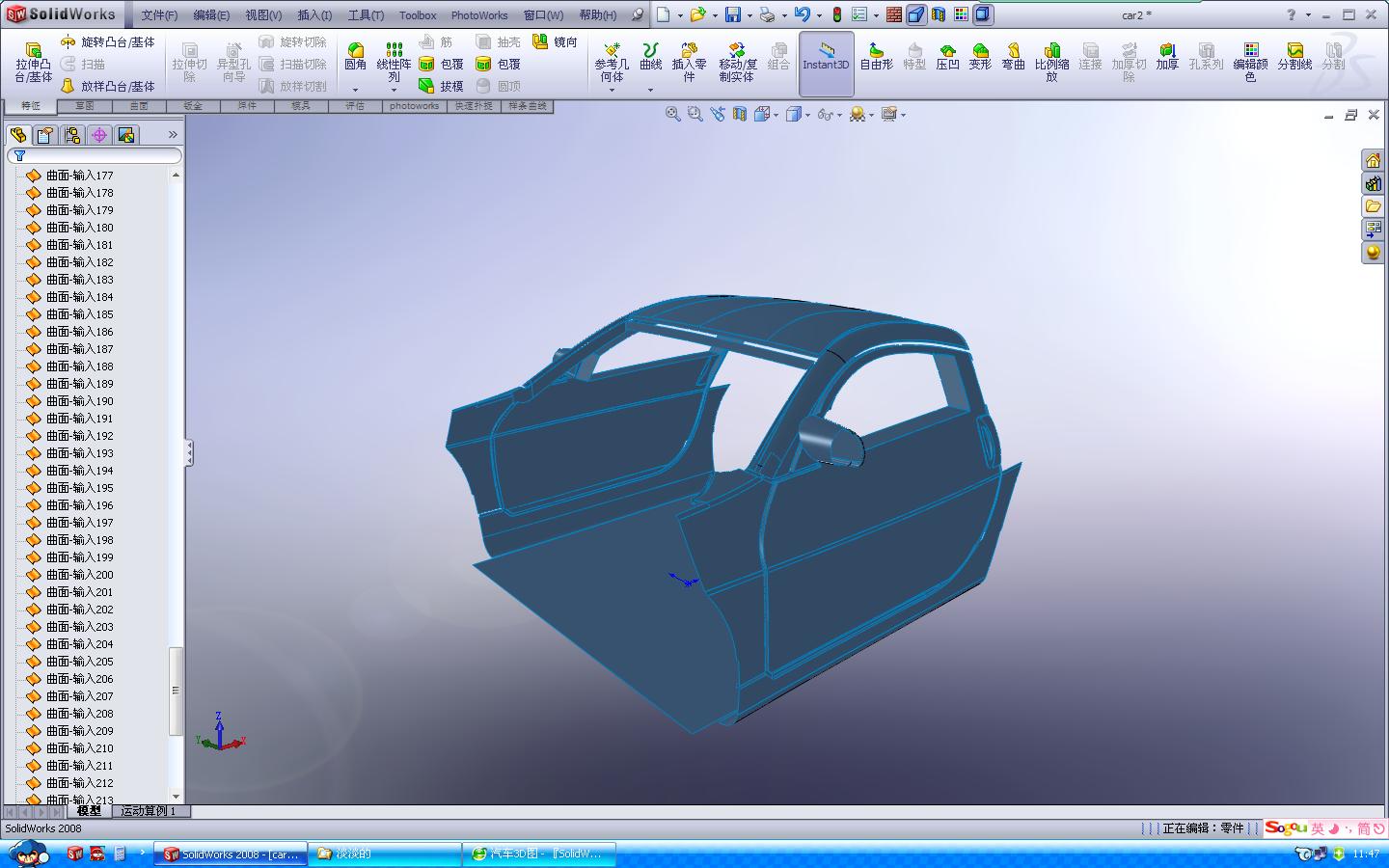Image resolution: width=1389 pixels, height=868 pixels.
Task: Switch to the DisplayManager panel tab
Action: [125, 135]
